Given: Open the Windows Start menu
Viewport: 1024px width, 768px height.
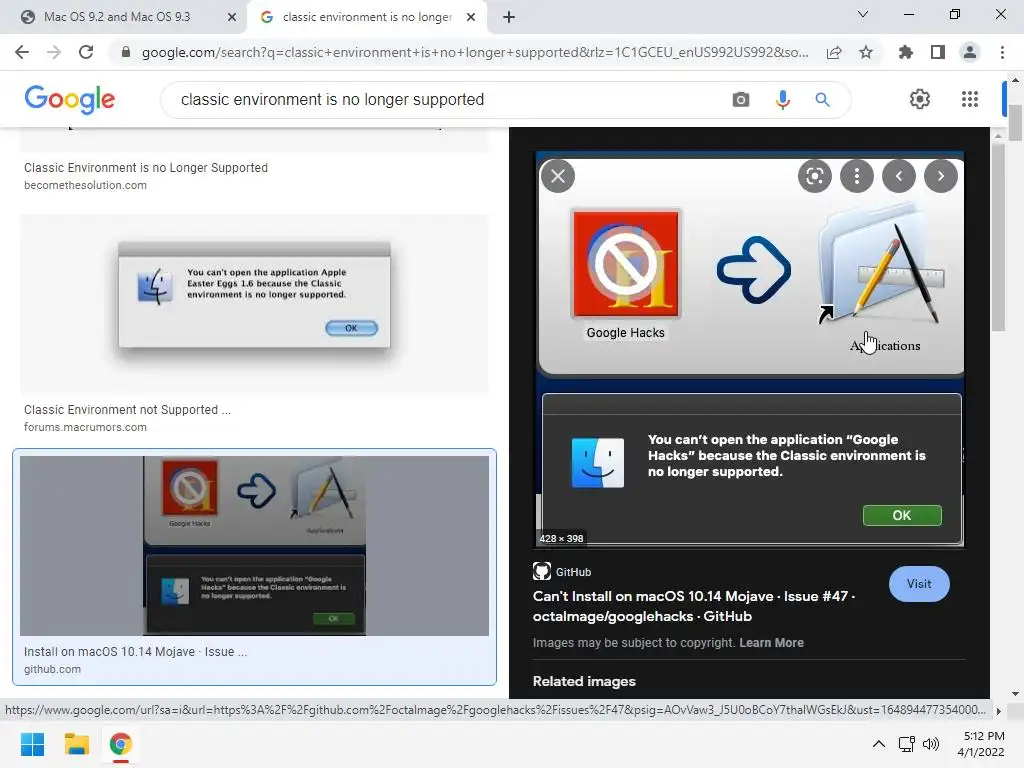Looking at the screenshot, I should (x=32, y=744).
